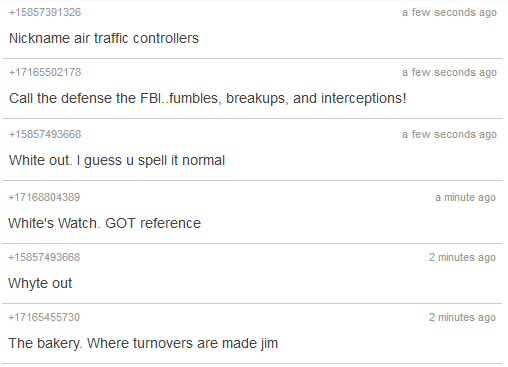Select message 'Nickname air traffic controllers'
Image resolution: width=508 pixels, height=367 pixels.
pyautogui.click(x=104, y=38)
